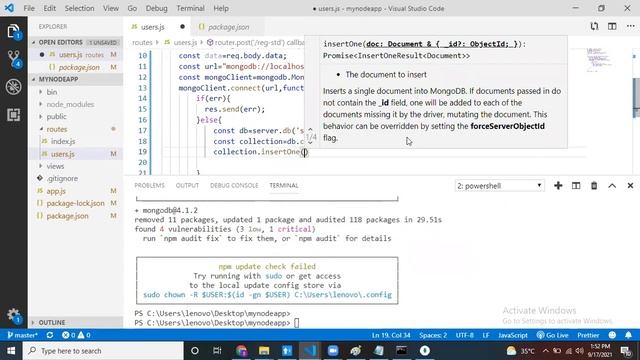This screenshot has width=640, height=360.
Task: Create a new terminal with plus icon
Action: [558, 186]
